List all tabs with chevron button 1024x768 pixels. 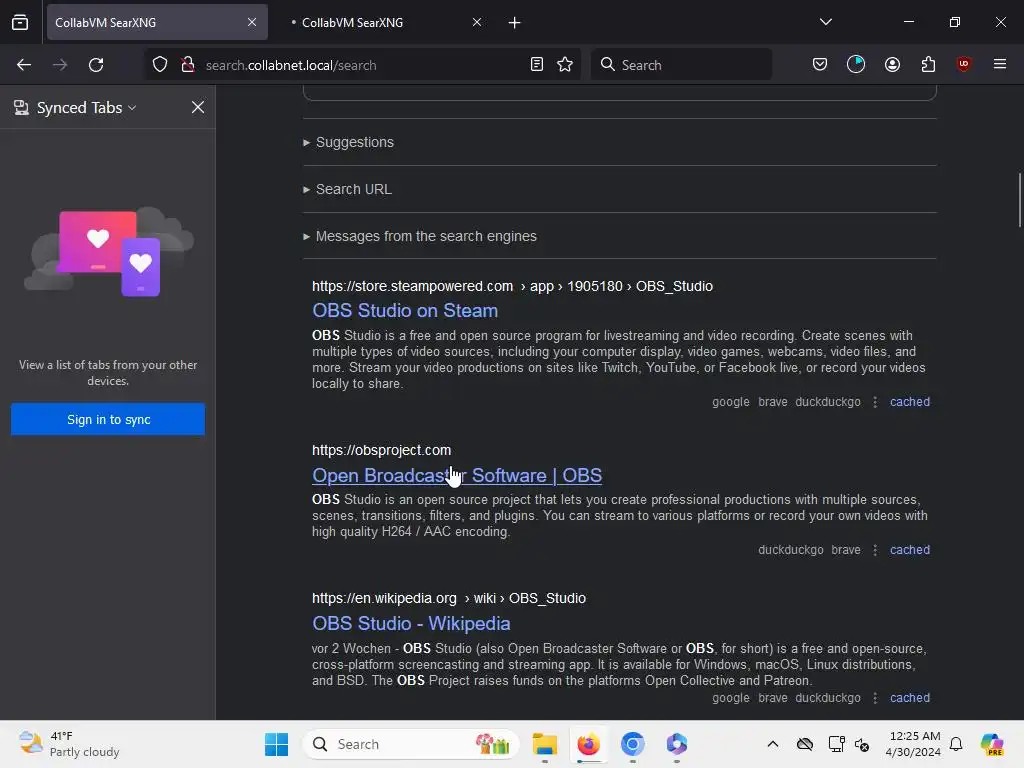click(826, 22)
